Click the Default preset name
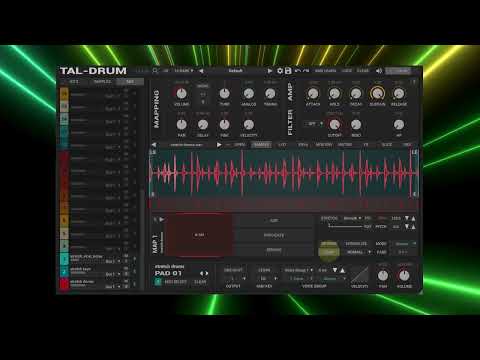The height and width of the screenshot is (360, 480). click(235, 71)
